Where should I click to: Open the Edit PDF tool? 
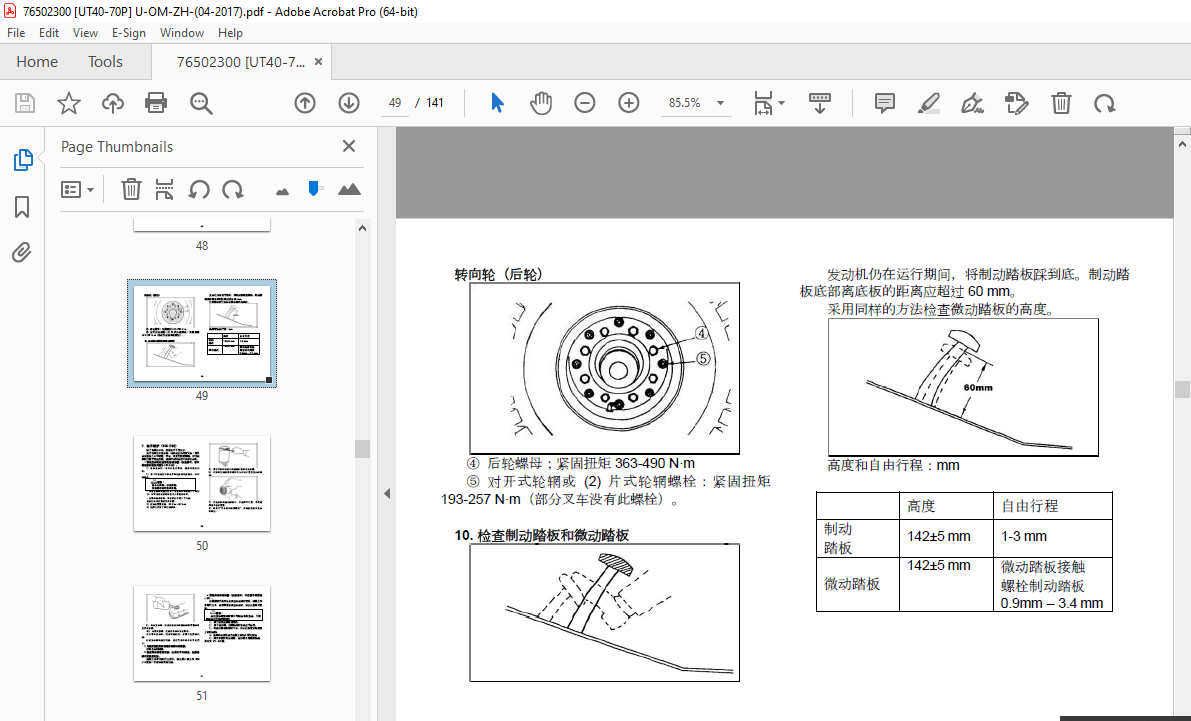click(x=1016, y=103)
